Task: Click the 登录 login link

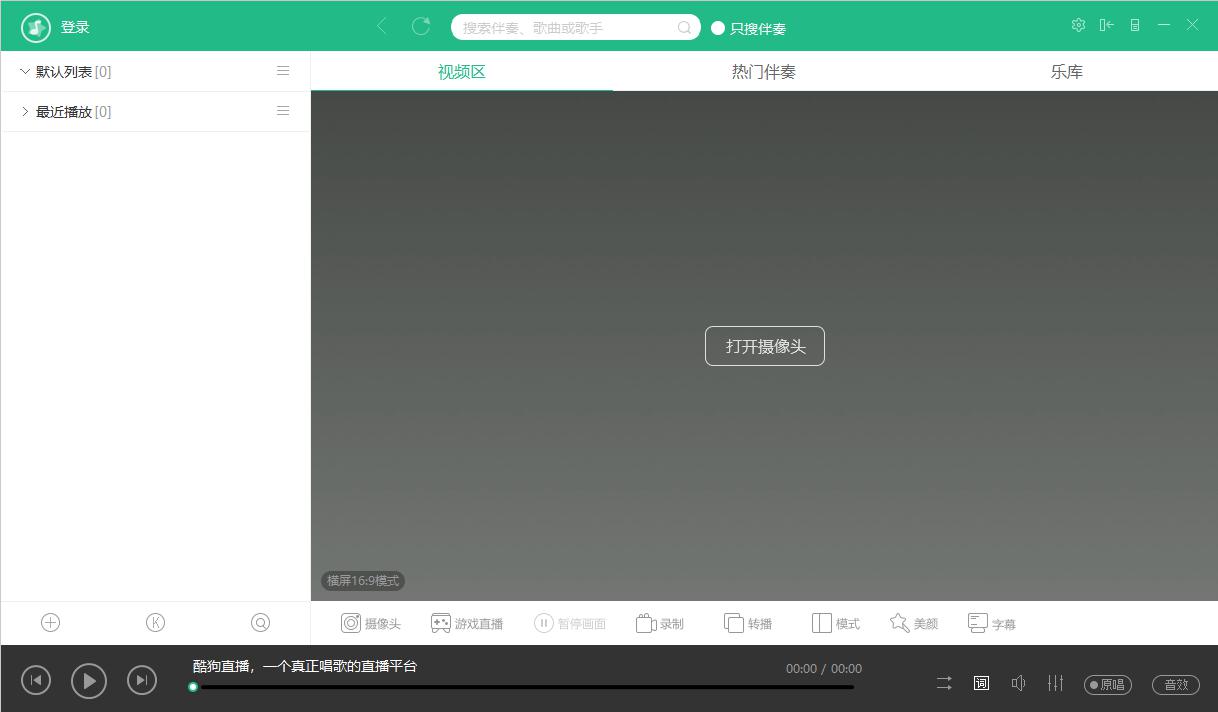Action: pos(75,28)
